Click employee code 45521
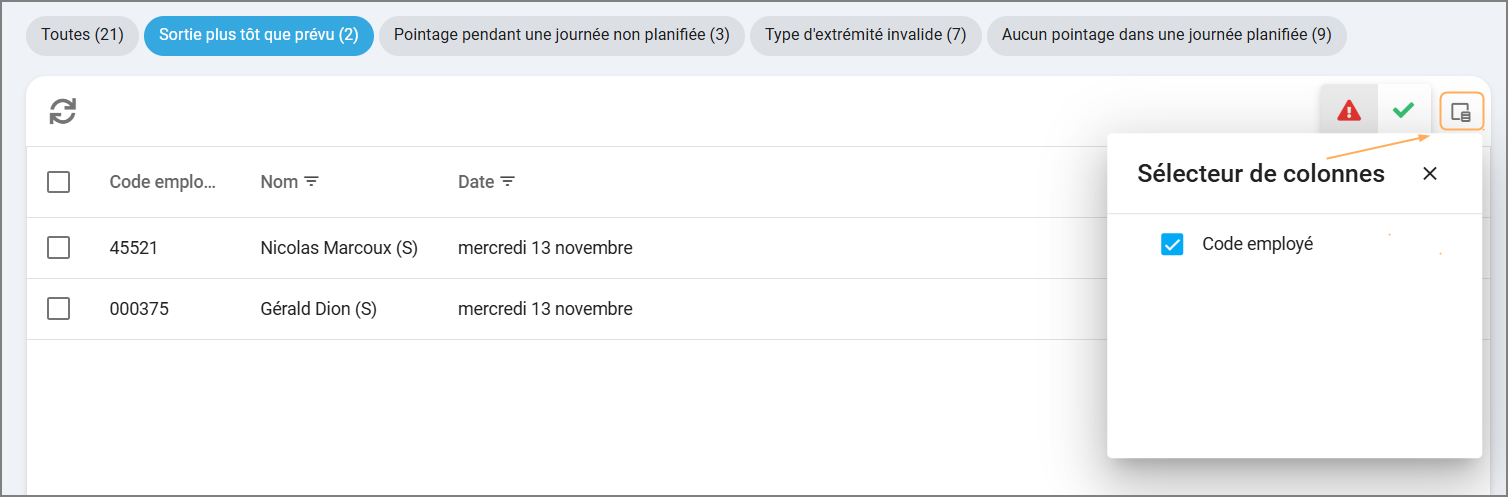The width and height of the screenshot is (1508, 497). click(x=134, y=248)
